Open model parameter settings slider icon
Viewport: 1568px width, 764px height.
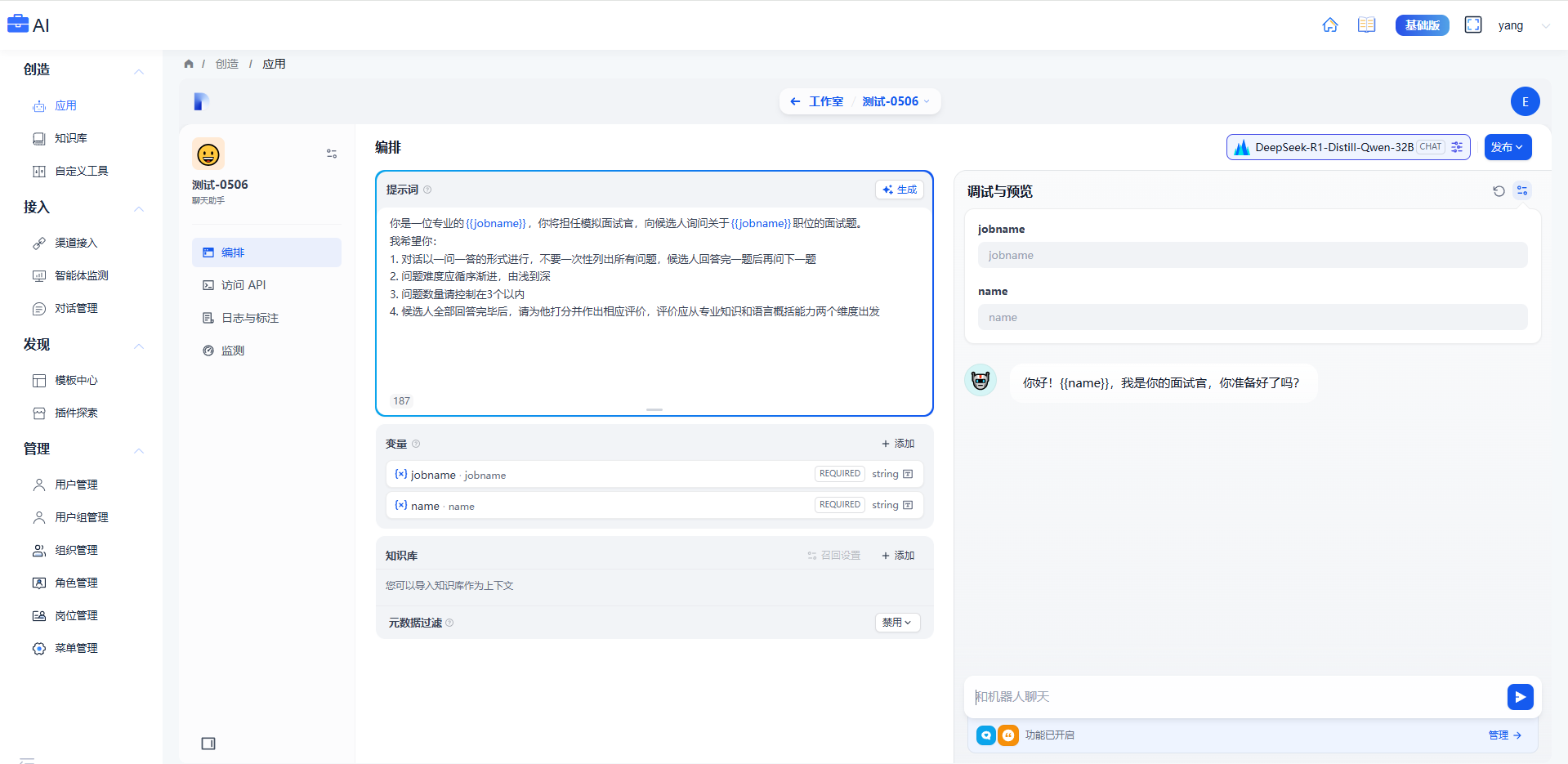pyautogui.click(x=1457, y=147)
